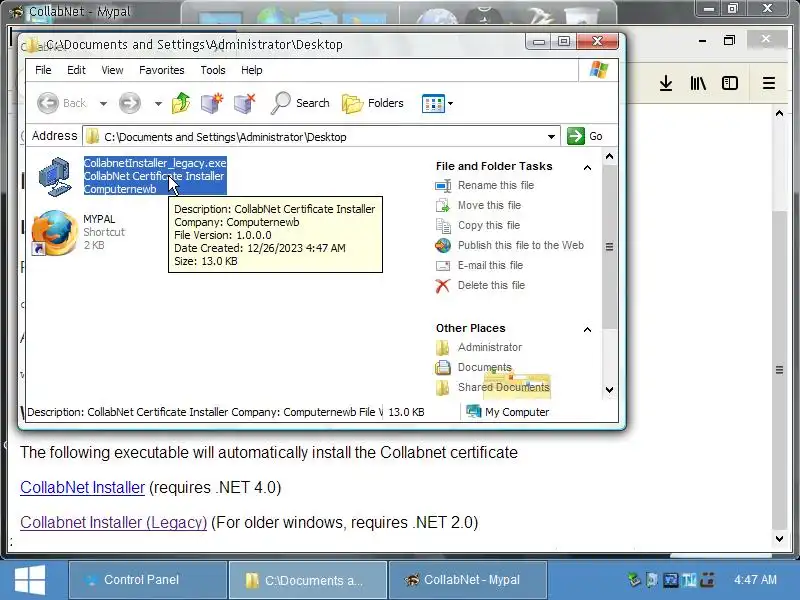The image size is (800, 600).
Task: Toggle the Folders pane
Action: (x=373, y=103)
